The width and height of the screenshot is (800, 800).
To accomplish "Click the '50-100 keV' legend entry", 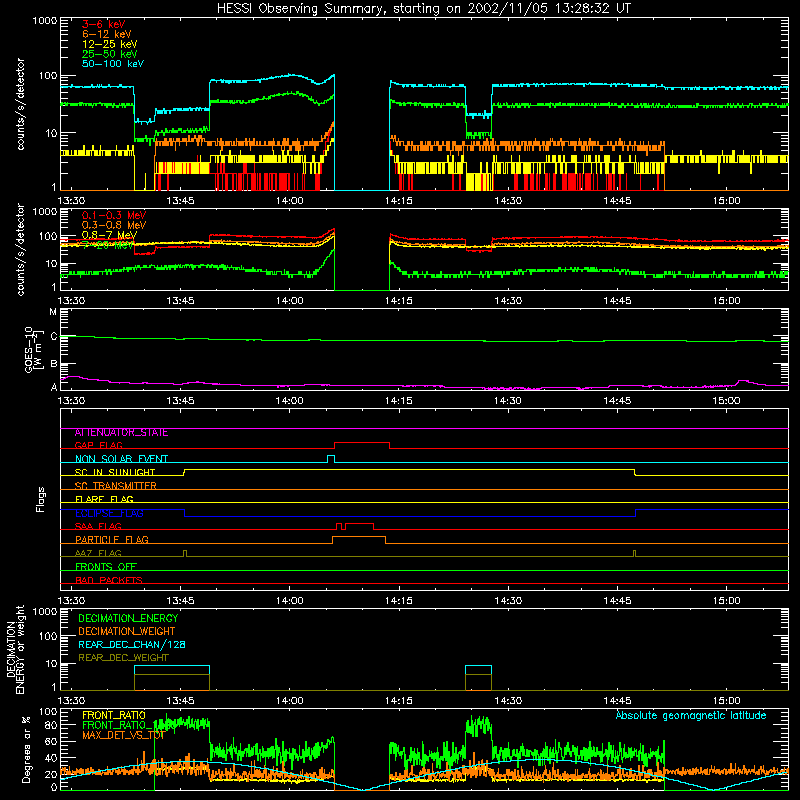I will (x=113, y=64).
